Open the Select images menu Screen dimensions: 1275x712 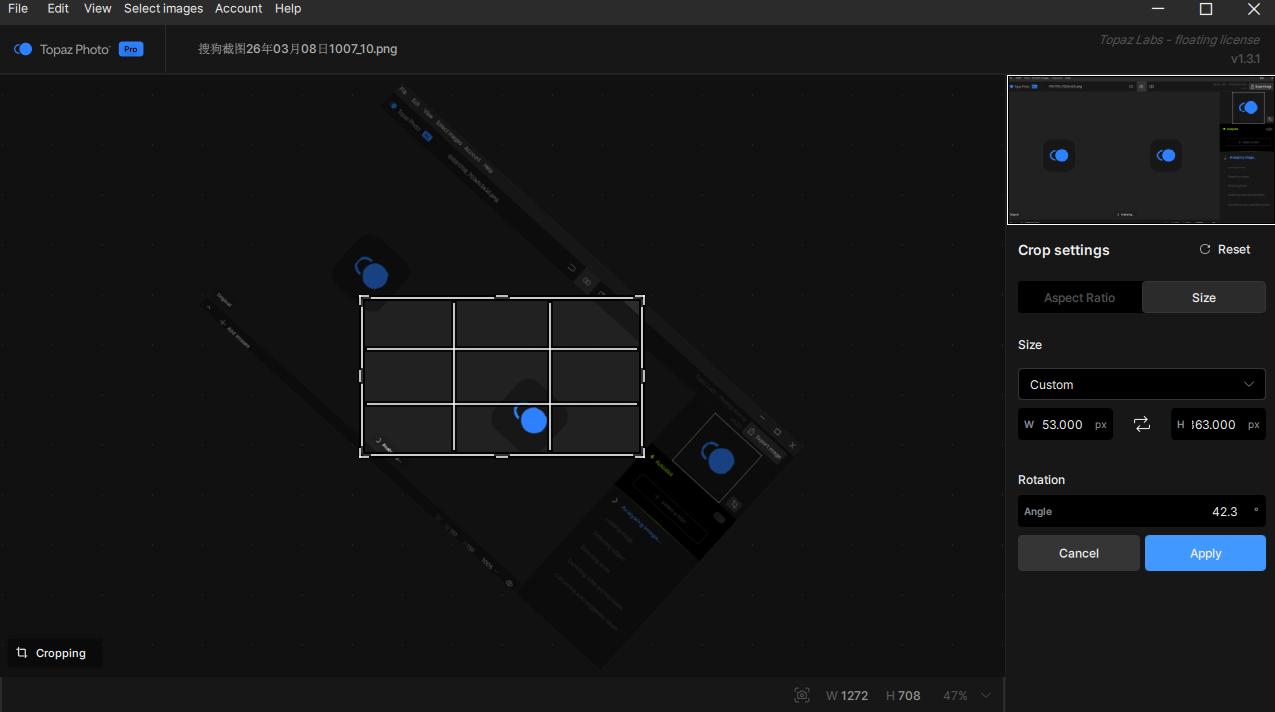163,9
